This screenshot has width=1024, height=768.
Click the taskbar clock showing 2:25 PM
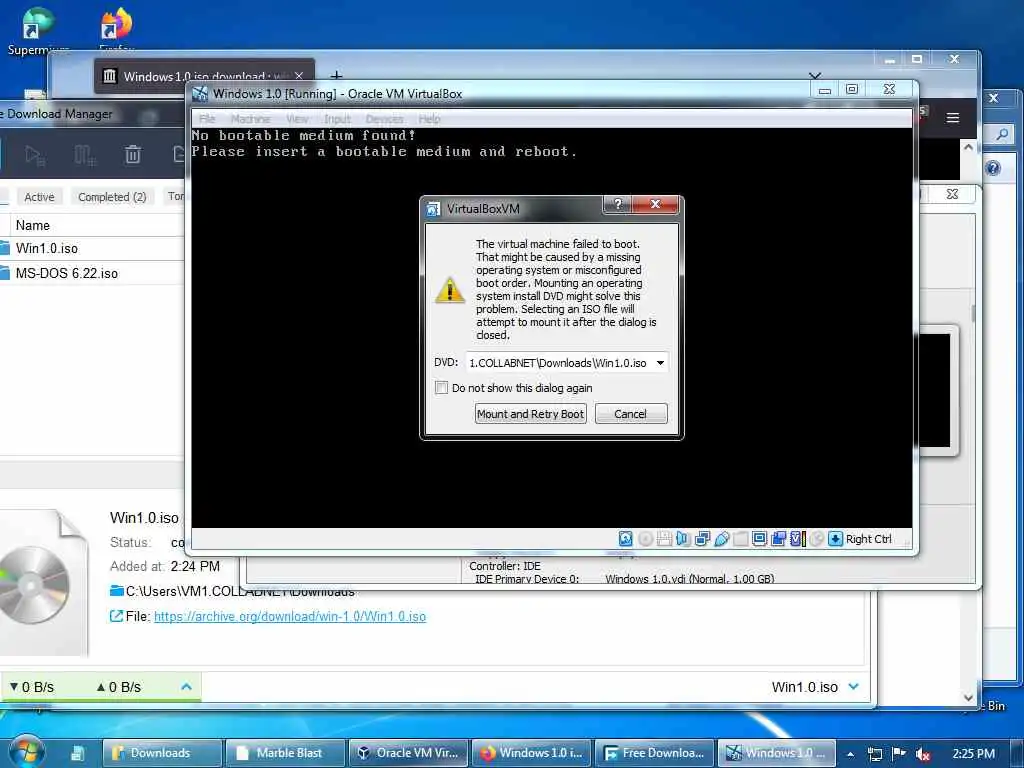(974, 754)
